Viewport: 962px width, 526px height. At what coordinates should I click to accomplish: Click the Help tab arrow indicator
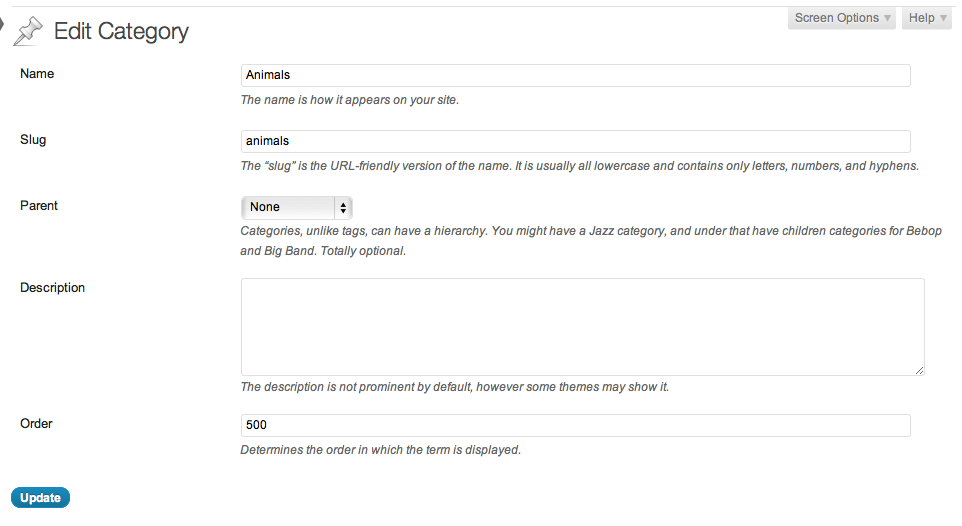pos(944,18)
